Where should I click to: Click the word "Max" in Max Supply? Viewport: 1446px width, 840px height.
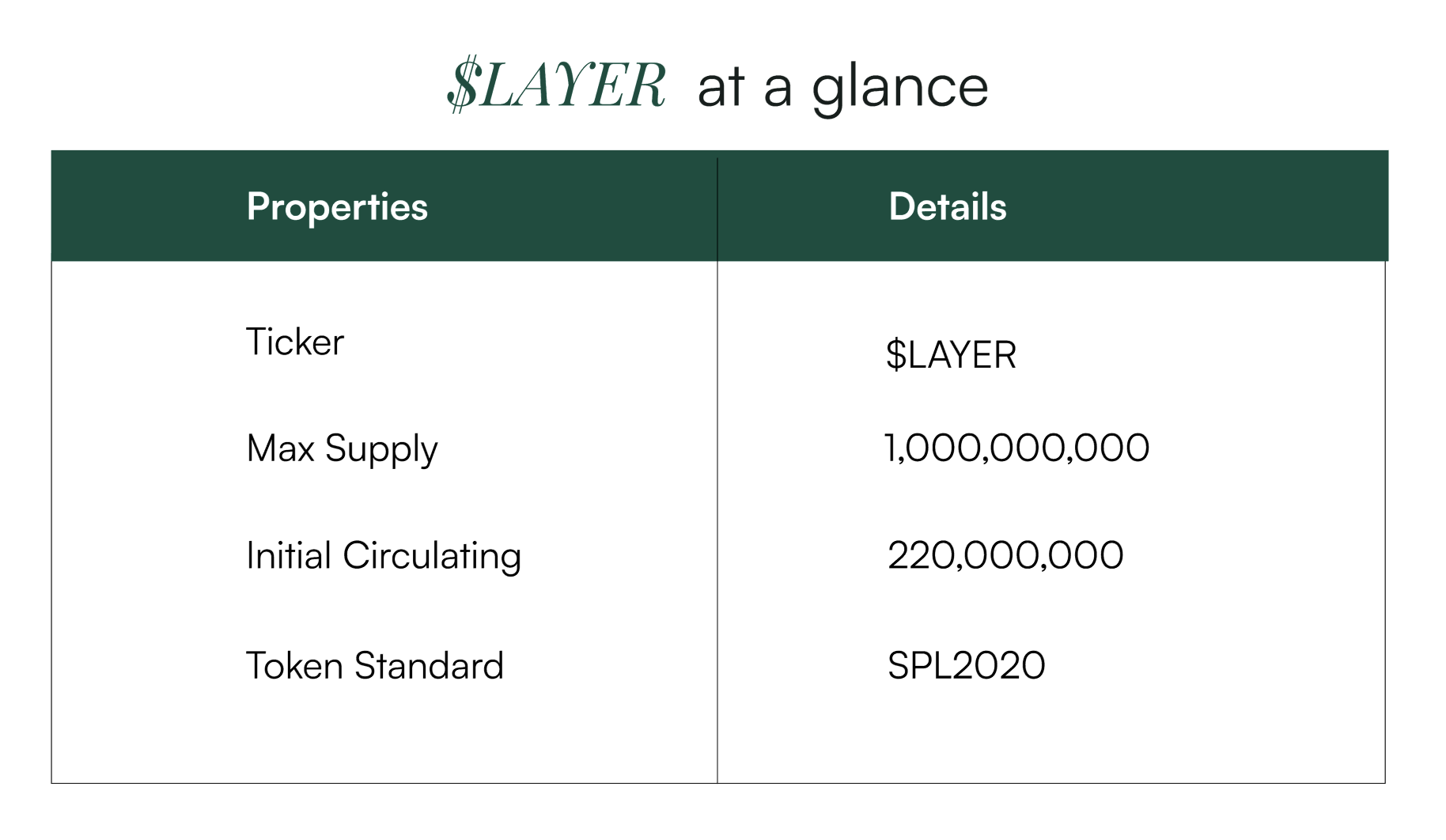pos(281,448)
